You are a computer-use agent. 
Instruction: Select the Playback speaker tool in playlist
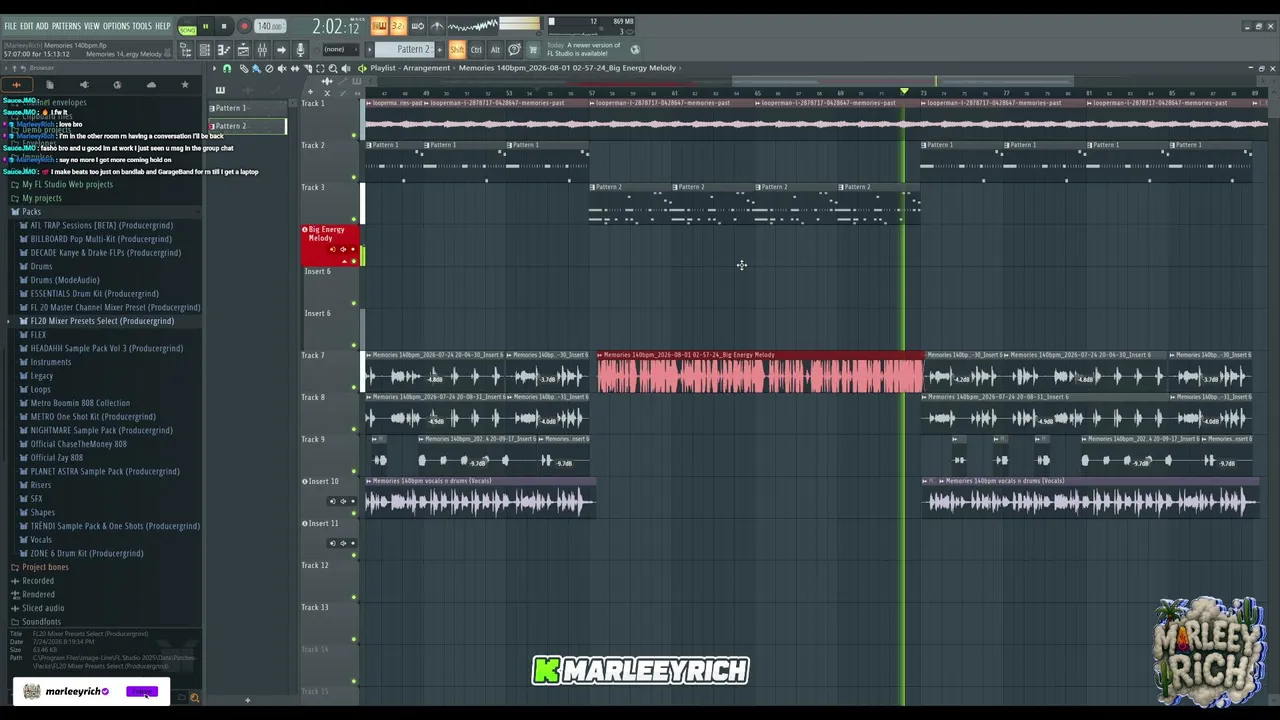[346, 69]
